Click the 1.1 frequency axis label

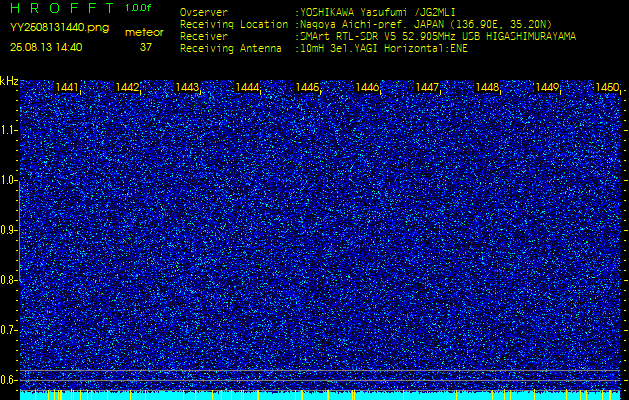pyautogui.click(x=9, y=130)
